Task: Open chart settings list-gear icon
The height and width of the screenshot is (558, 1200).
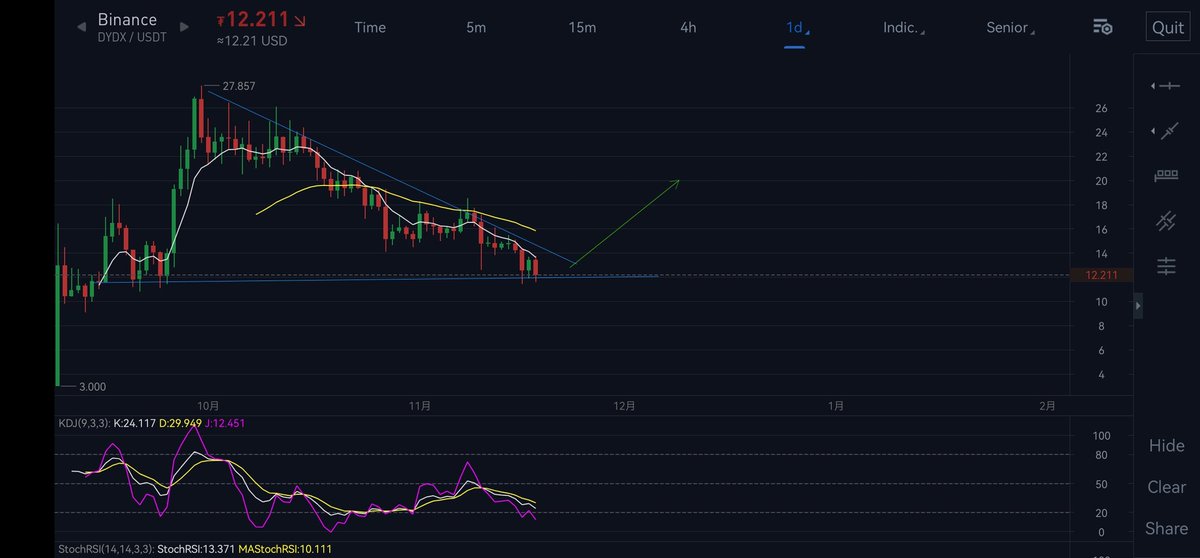Action: (x=1103, y=27)
